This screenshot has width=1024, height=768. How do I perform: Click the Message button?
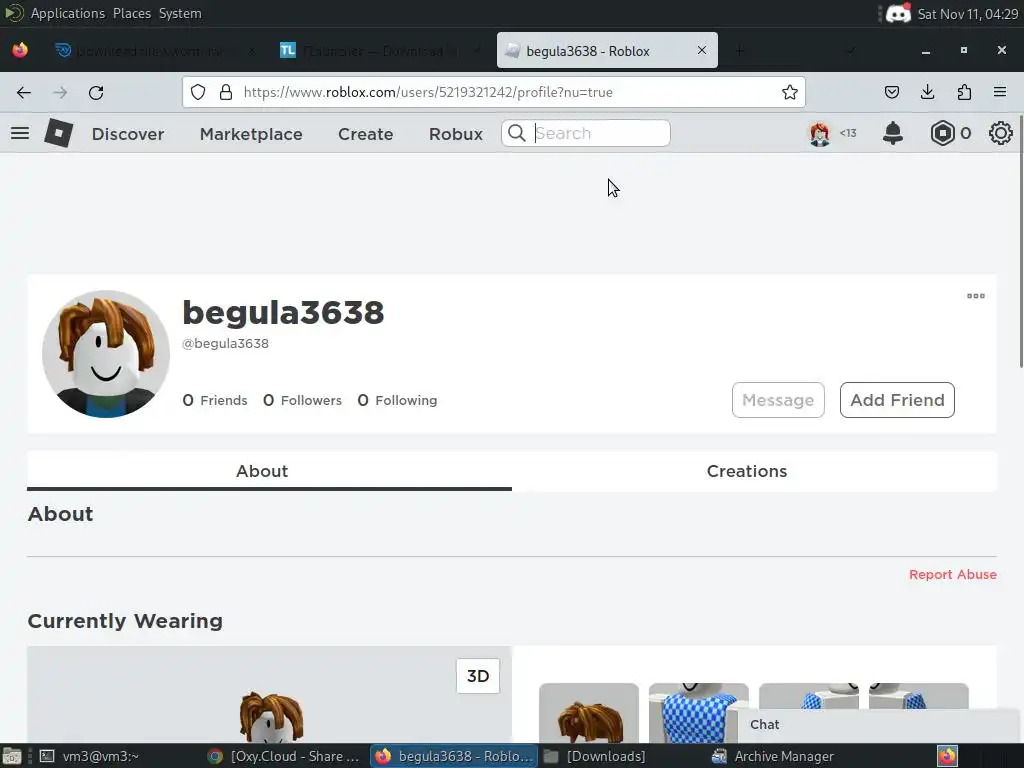coord(778,400)
